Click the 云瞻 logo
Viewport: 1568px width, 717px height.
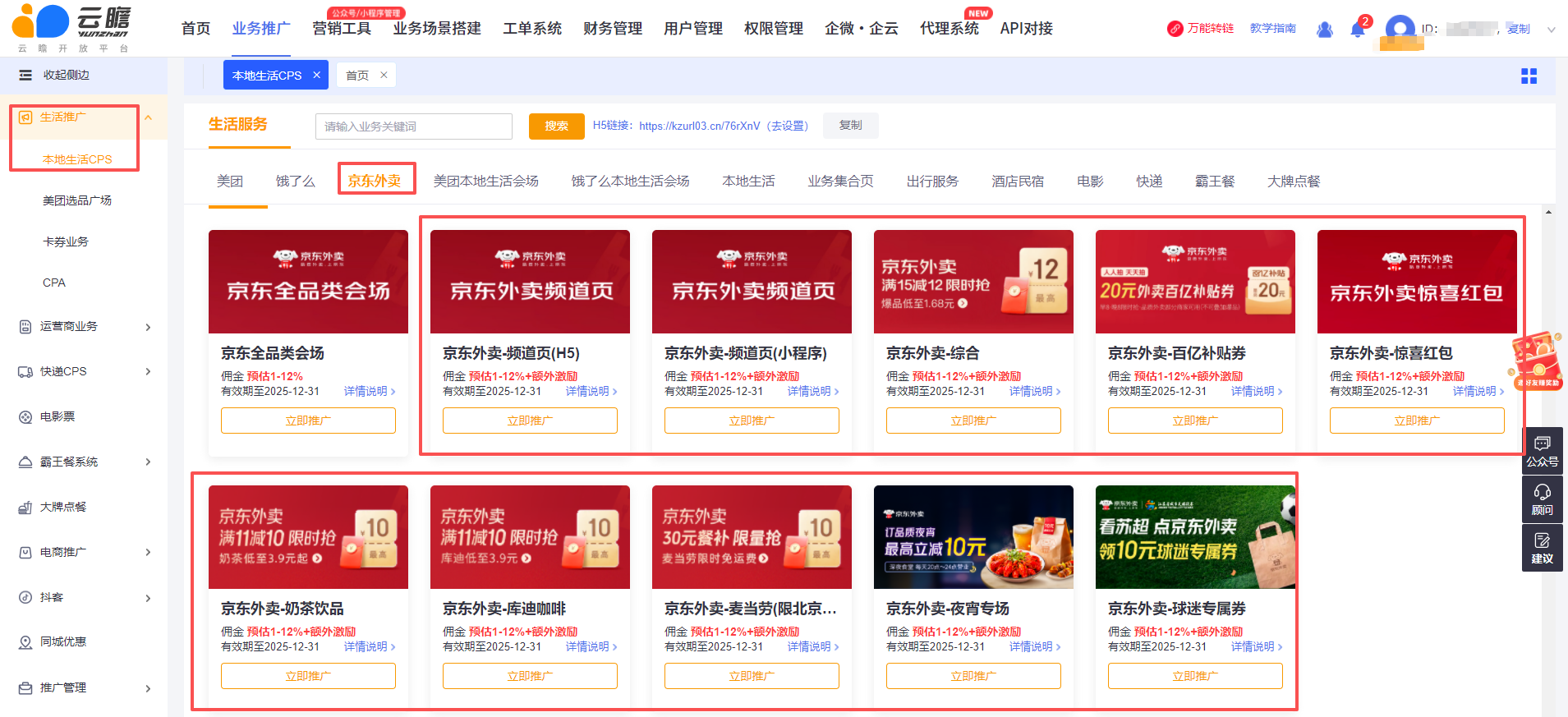click(x=71, y=27)
